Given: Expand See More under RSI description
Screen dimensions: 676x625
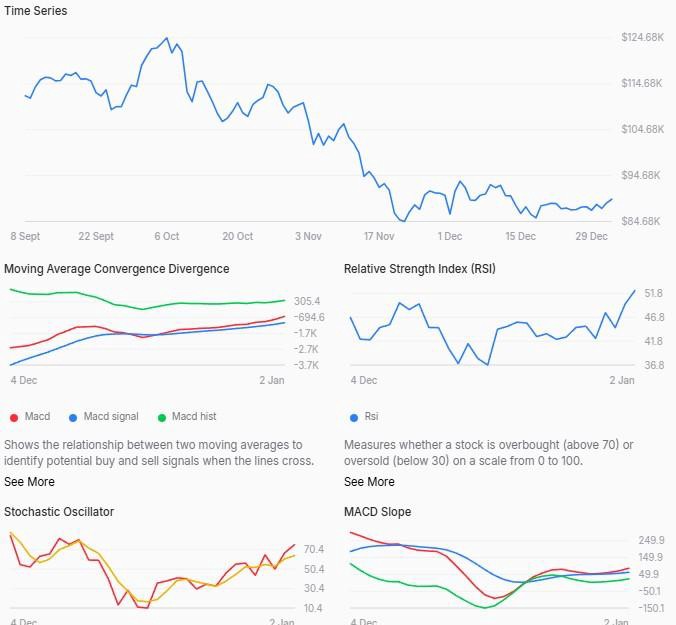Looking at the screenshot, I should tap(369, 482).
